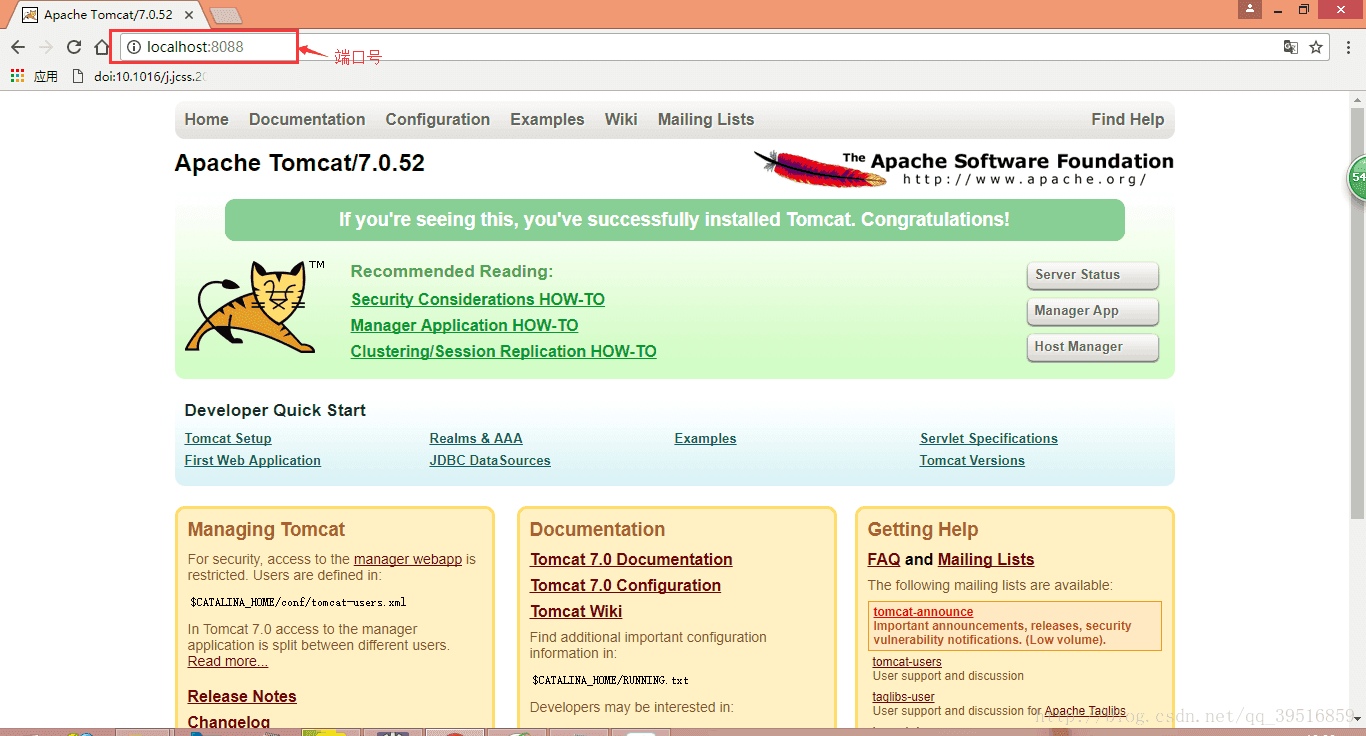Open the JDBC DataSources link
1366x736 pixels.
coord(490,460)
